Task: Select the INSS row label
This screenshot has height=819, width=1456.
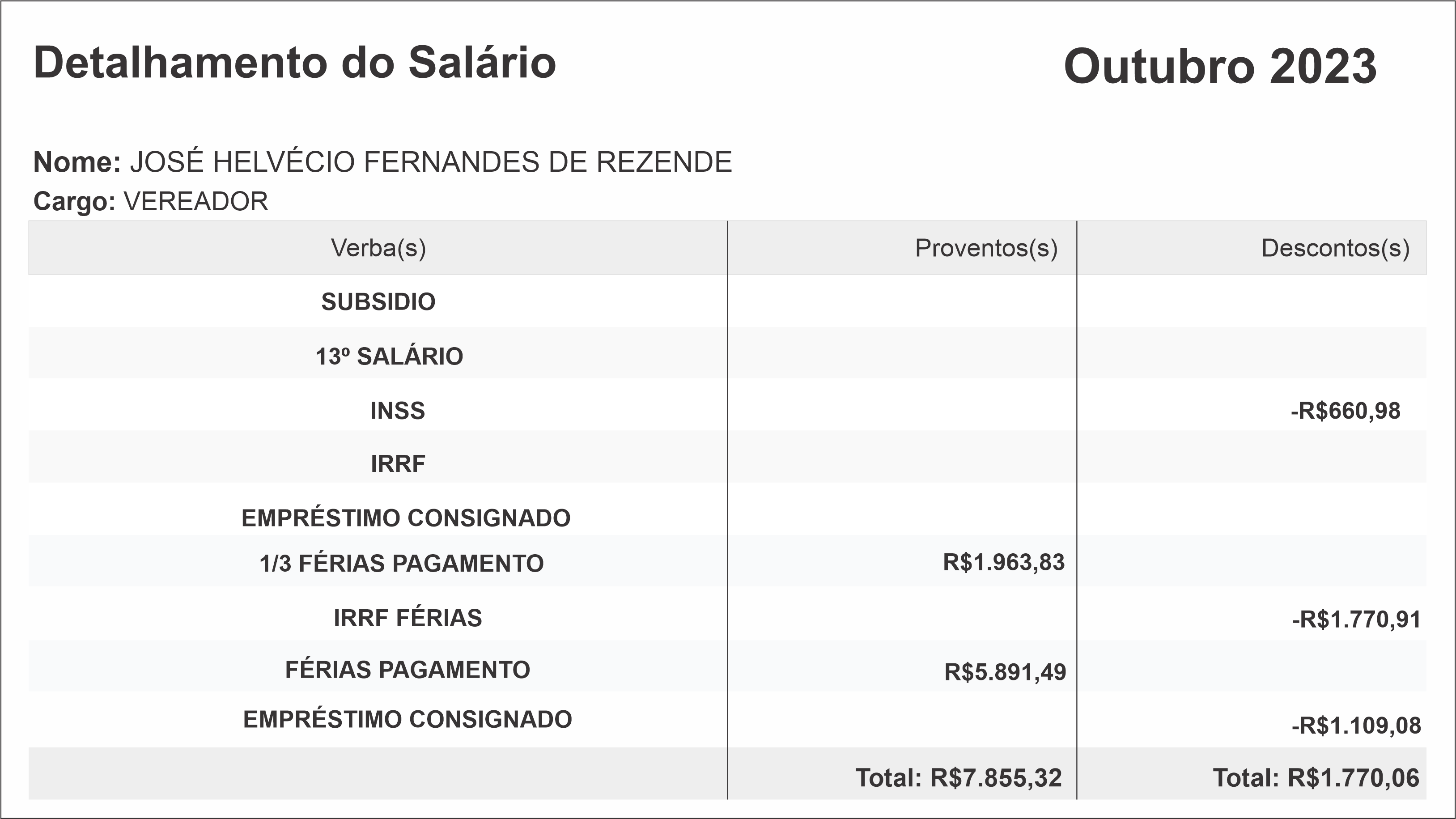Action: pyautogui.click(x=397, y=411)
